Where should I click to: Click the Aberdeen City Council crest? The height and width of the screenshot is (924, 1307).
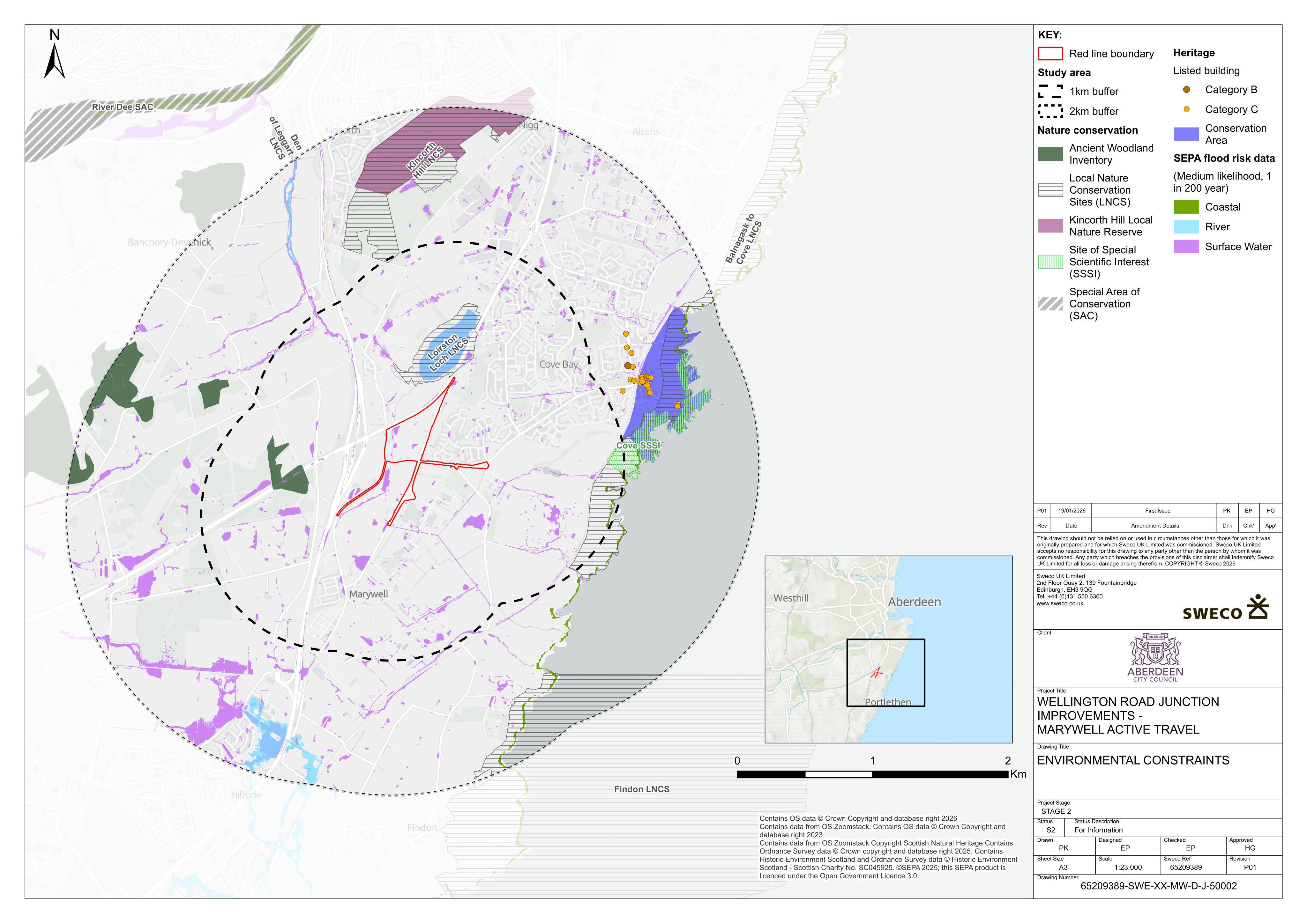tap(1155, 657)
